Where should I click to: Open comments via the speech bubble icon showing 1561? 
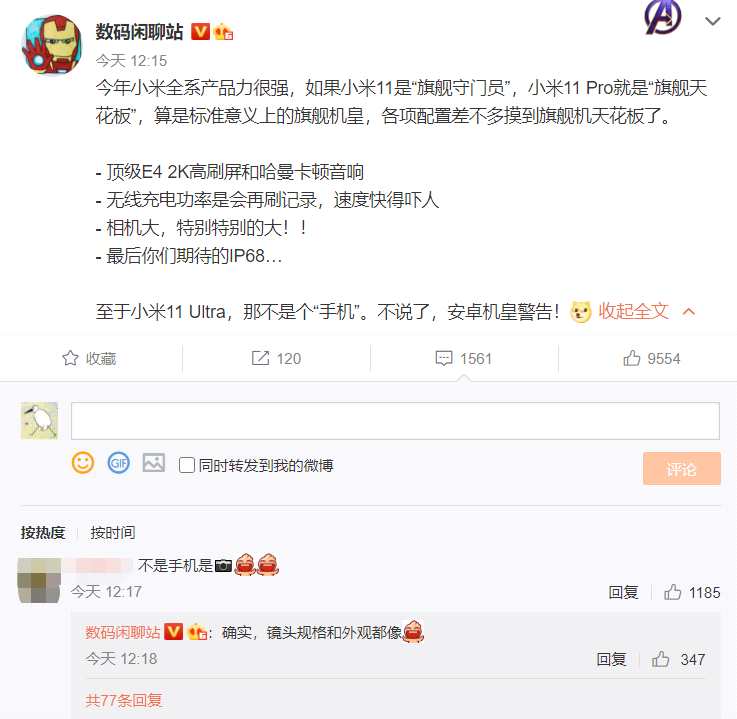444,359
